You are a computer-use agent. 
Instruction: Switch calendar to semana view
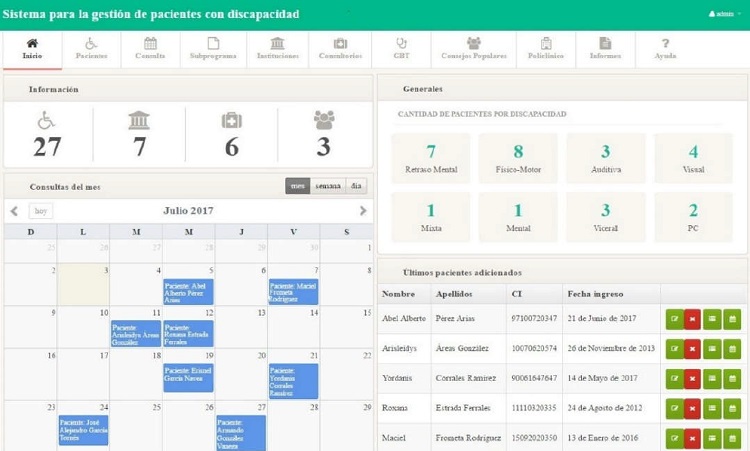328,186
